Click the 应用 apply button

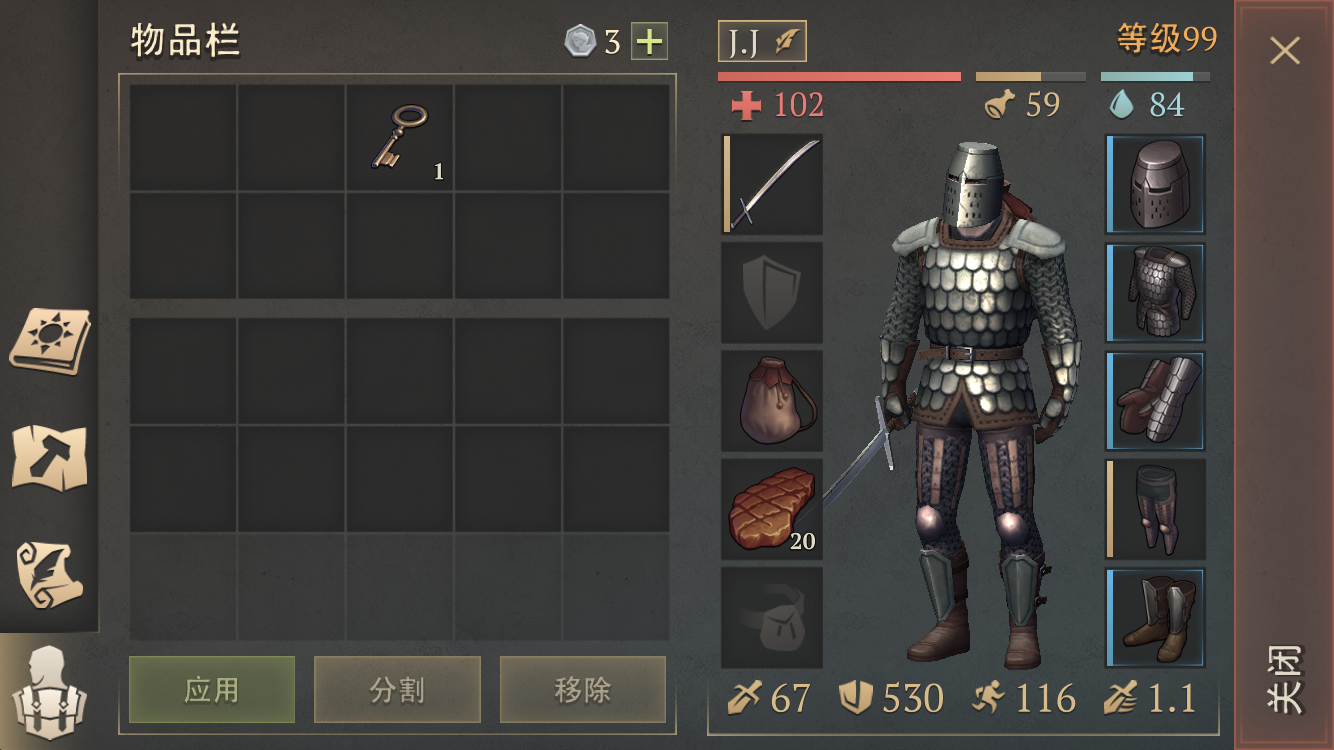[212, 689]
